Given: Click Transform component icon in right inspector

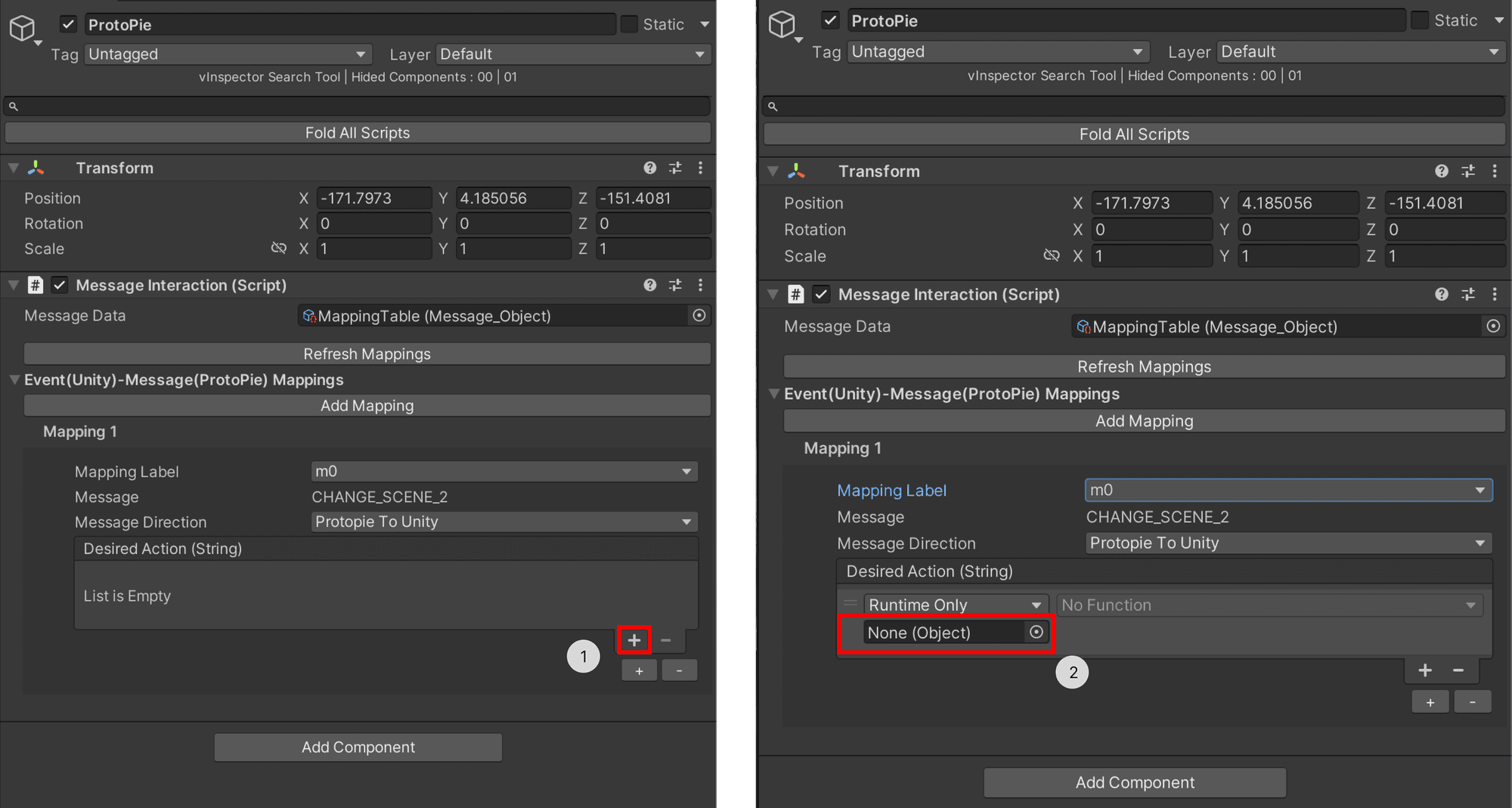Looking at the screenshot, I should 797,172.
